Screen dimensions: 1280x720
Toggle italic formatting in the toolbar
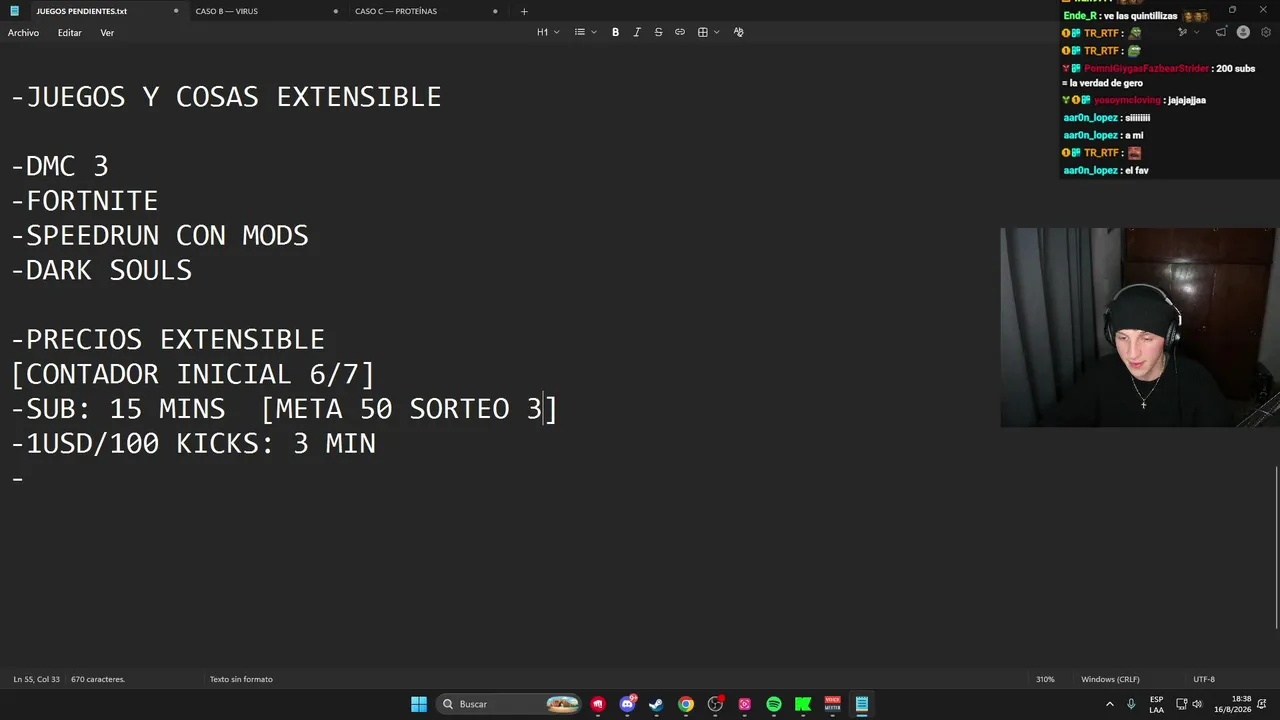pos(637,32)
